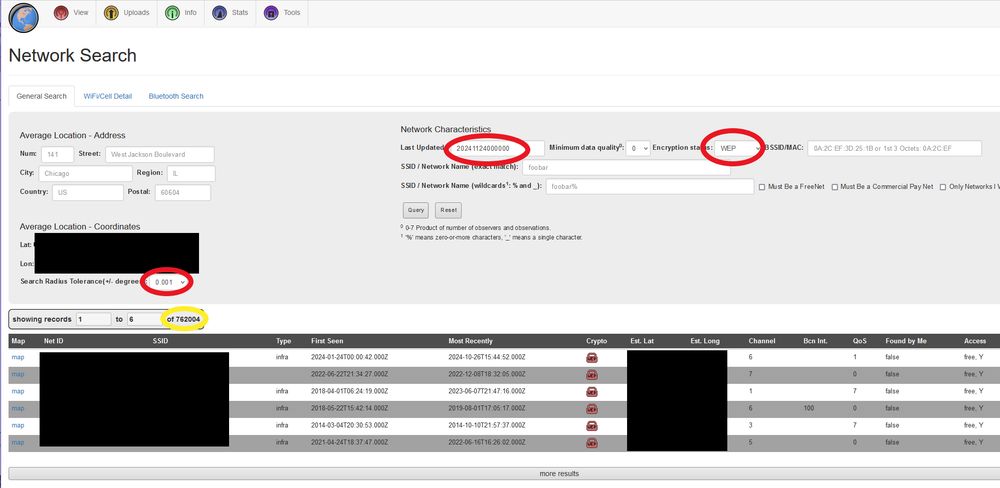Focus the BSSID/MAC input field
Screen dimensions: 1000x488
(x=894, y=148)
